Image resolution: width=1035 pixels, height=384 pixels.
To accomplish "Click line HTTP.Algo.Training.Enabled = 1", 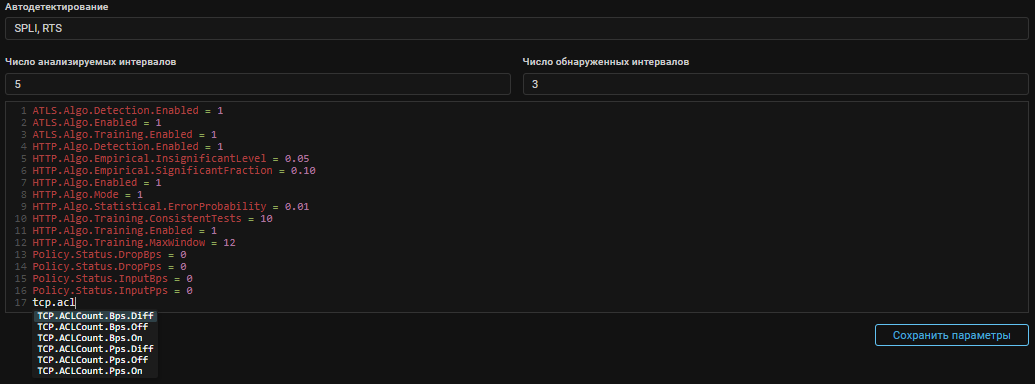I will coord(125,230).
